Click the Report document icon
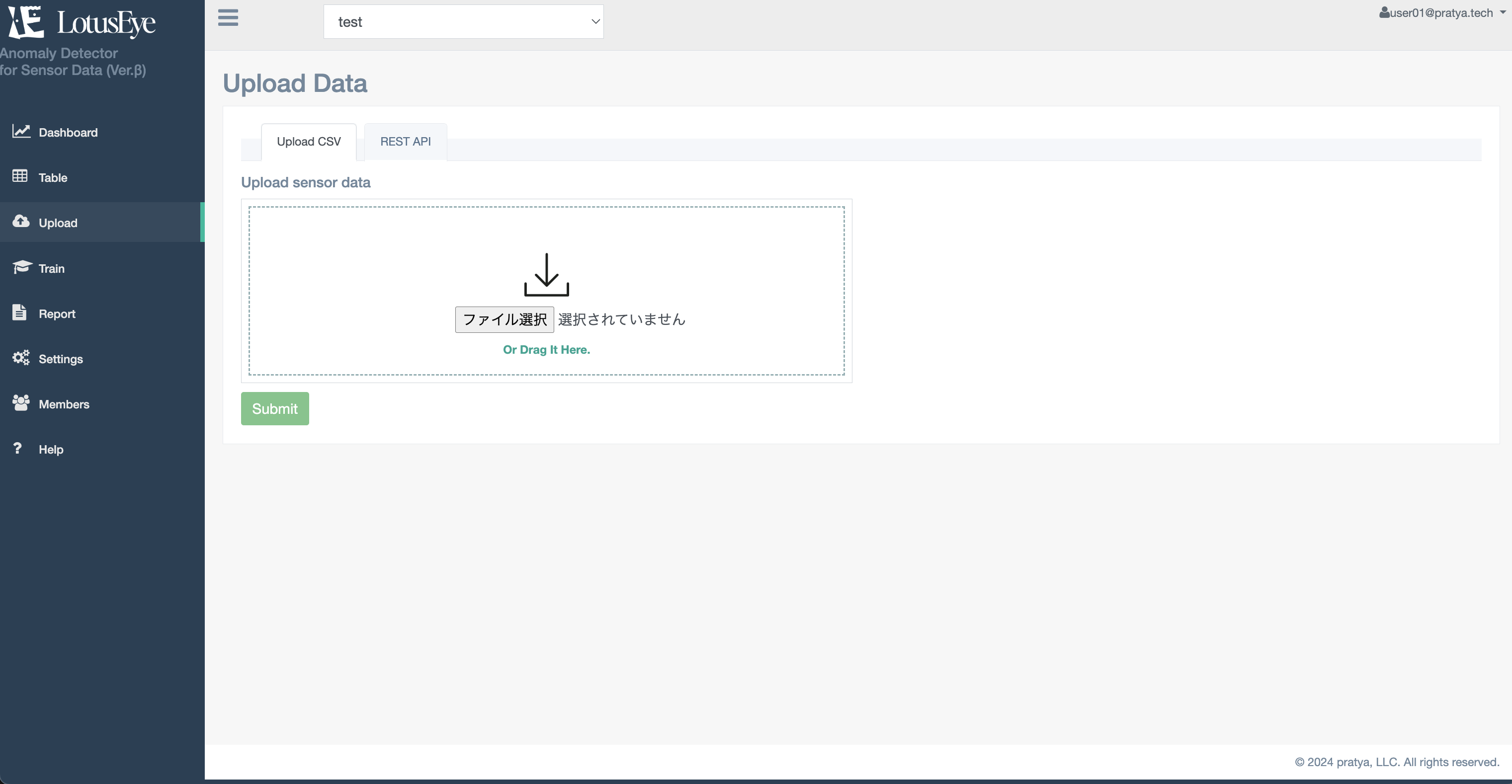The image size is (1512, 784). [x=19, y=312]
